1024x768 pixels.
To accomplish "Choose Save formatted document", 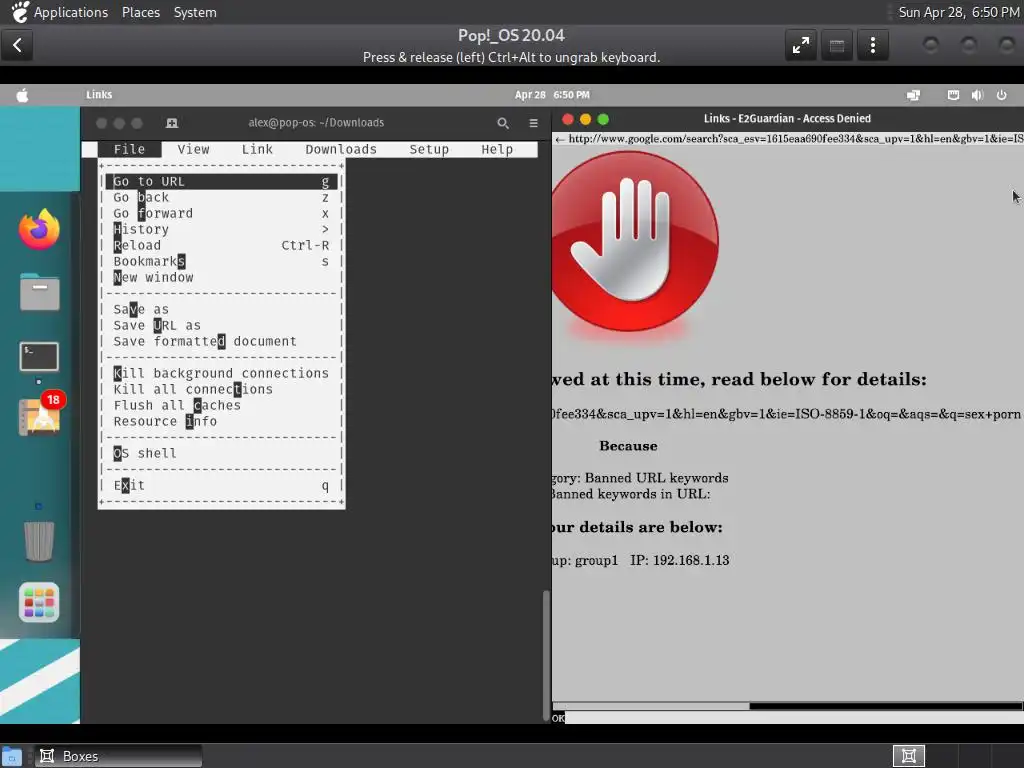I will point(221,342).
